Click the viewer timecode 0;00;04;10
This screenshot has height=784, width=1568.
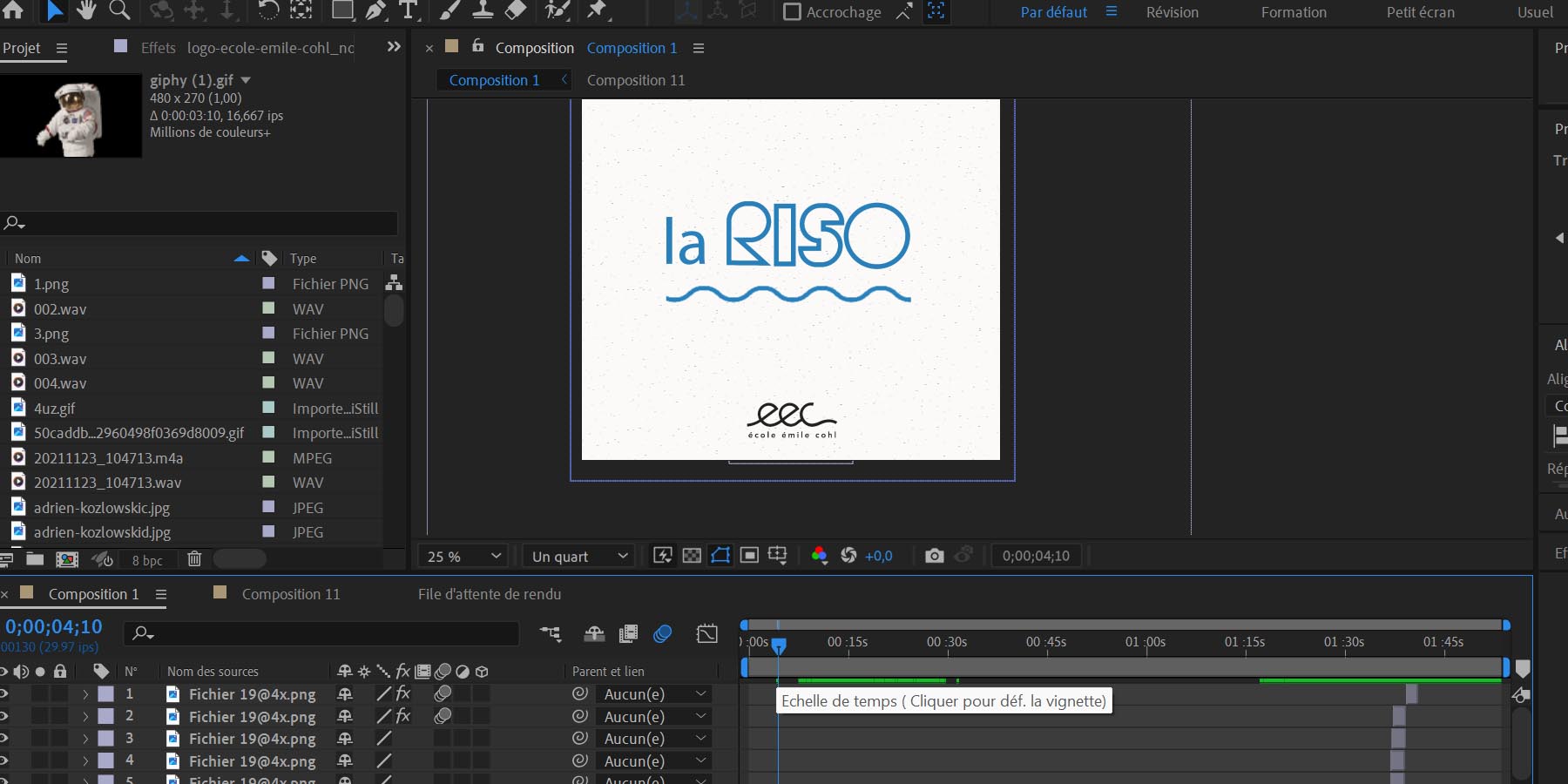[x=1036, y=556]
